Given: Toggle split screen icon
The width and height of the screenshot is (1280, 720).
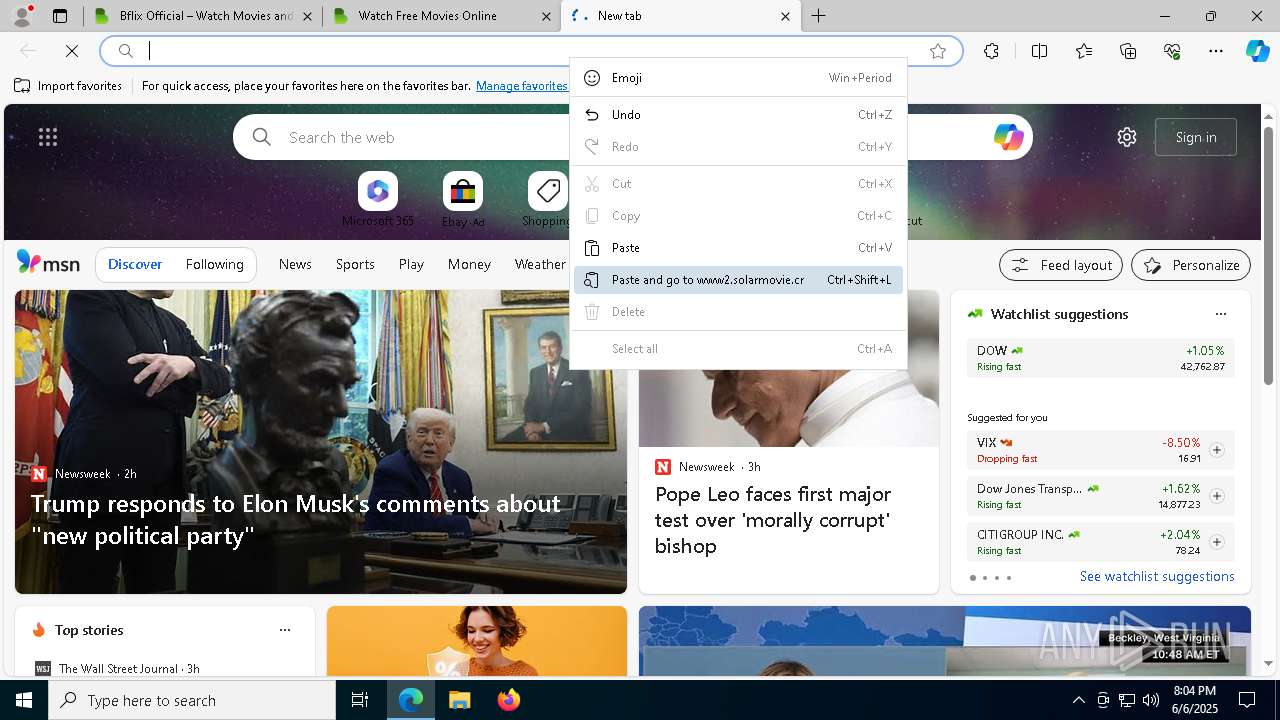Looking at the screenshot, I should [1039, 51].
